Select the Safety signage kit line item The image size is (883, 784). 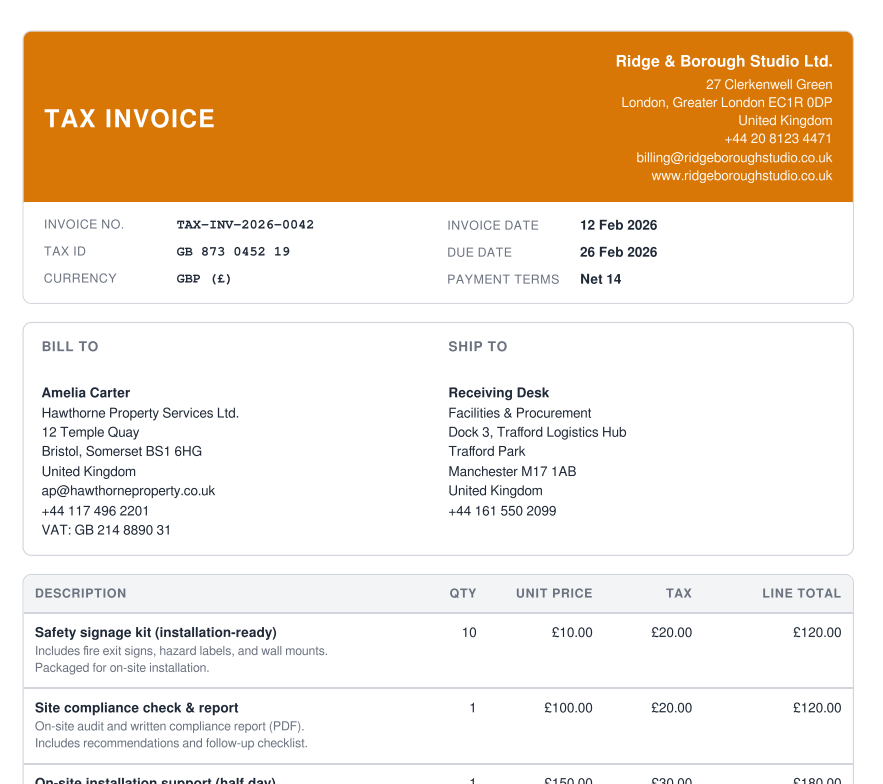[156, 633]
